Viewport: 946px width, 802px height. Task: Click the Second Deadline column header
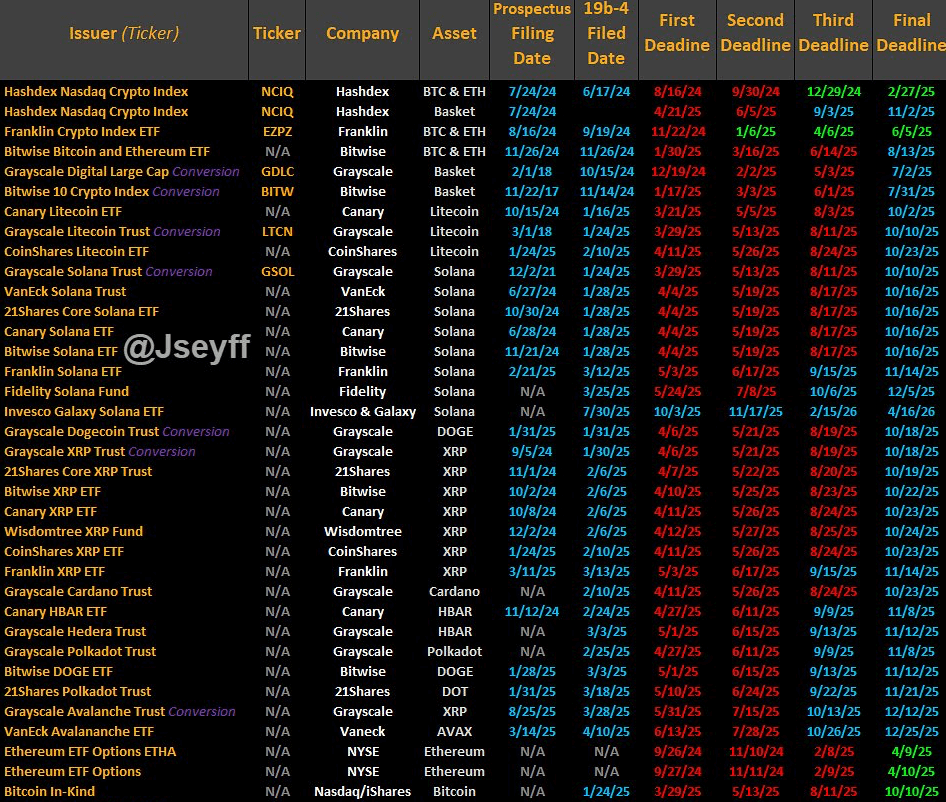pyautogui.click(x=755, y=33)
